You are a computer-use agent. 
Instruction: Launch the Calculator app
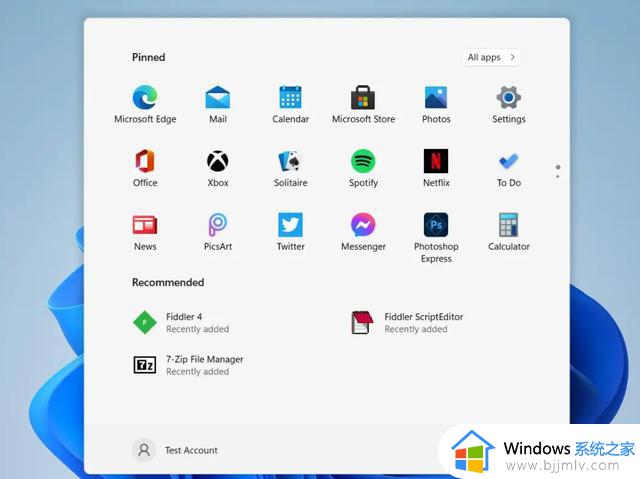point(509,232)
